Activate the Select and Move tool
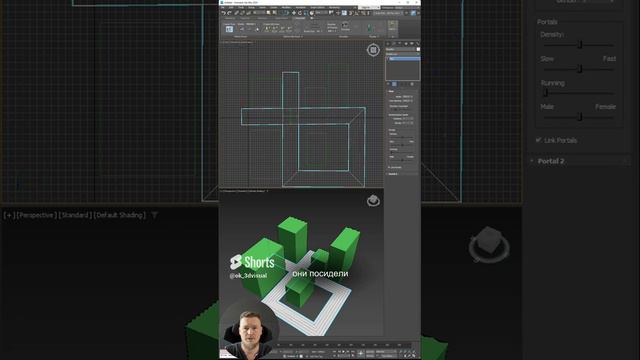640x360 pixels. click(x=294, y=13)
